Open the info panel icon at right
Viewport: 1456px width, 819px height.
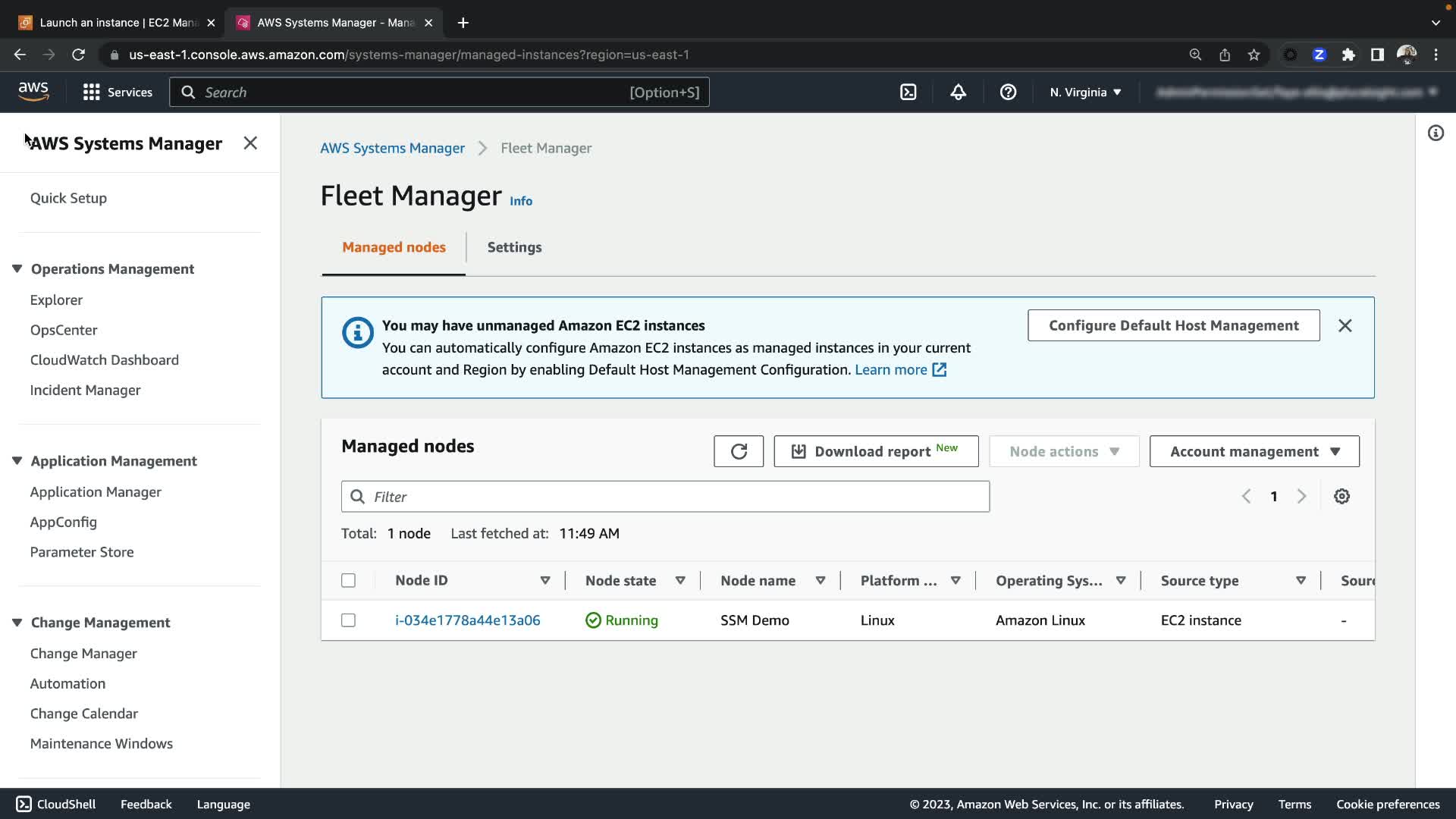[1435, 133]
